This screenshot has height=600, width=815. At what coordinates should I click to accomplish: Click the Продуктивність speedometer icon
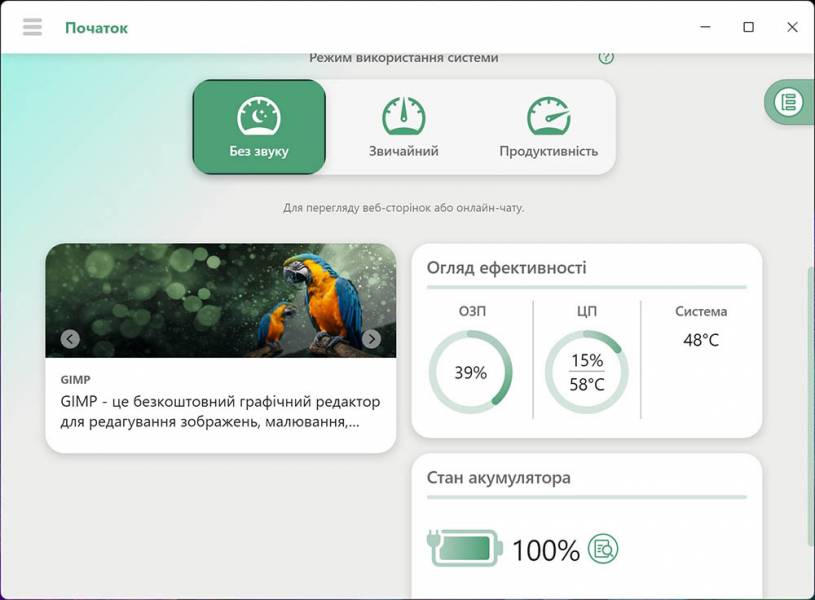click(x=548, y=117)
